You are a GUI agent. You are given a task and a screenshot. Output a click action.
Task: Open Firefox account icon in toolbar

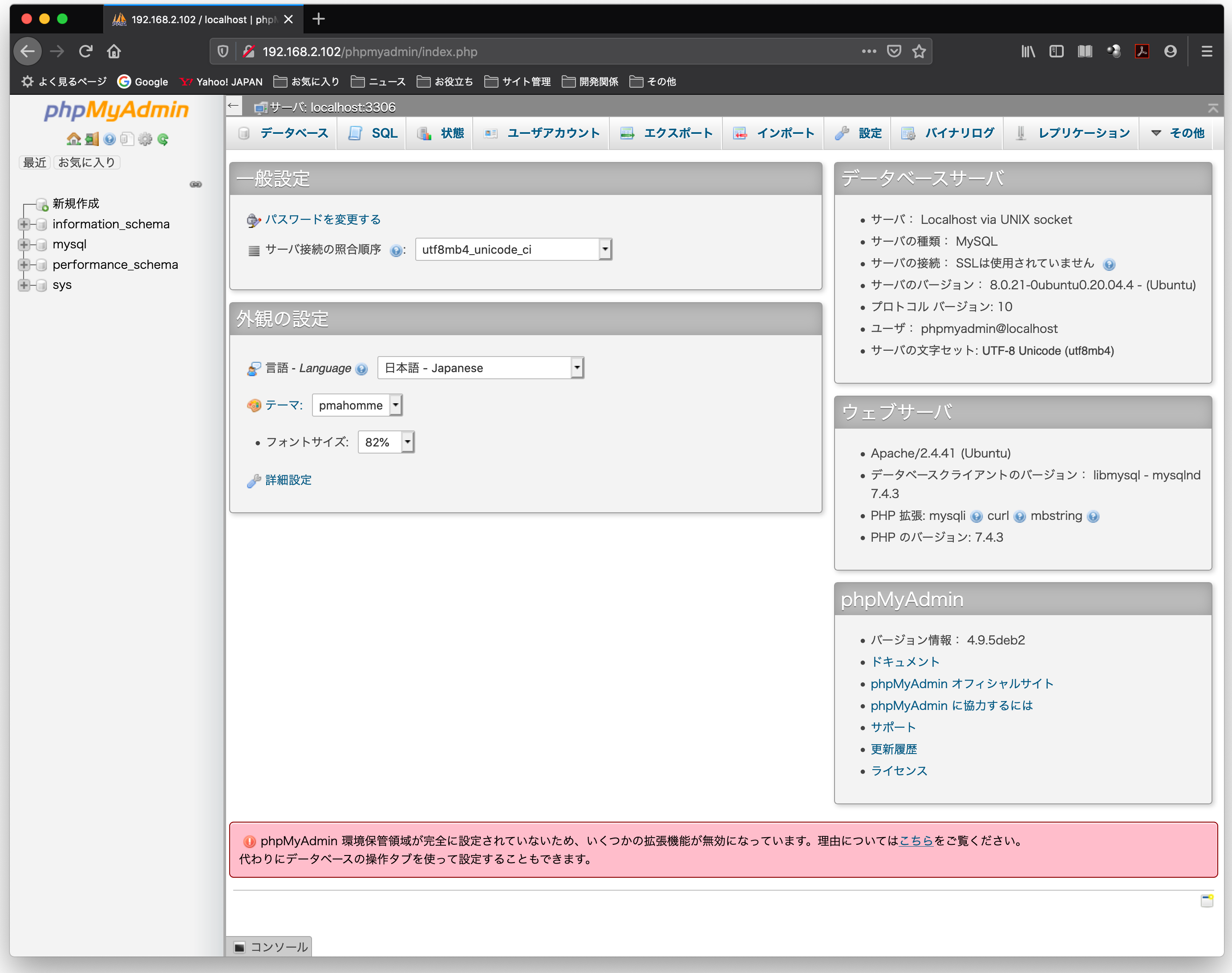(1170, 51)
